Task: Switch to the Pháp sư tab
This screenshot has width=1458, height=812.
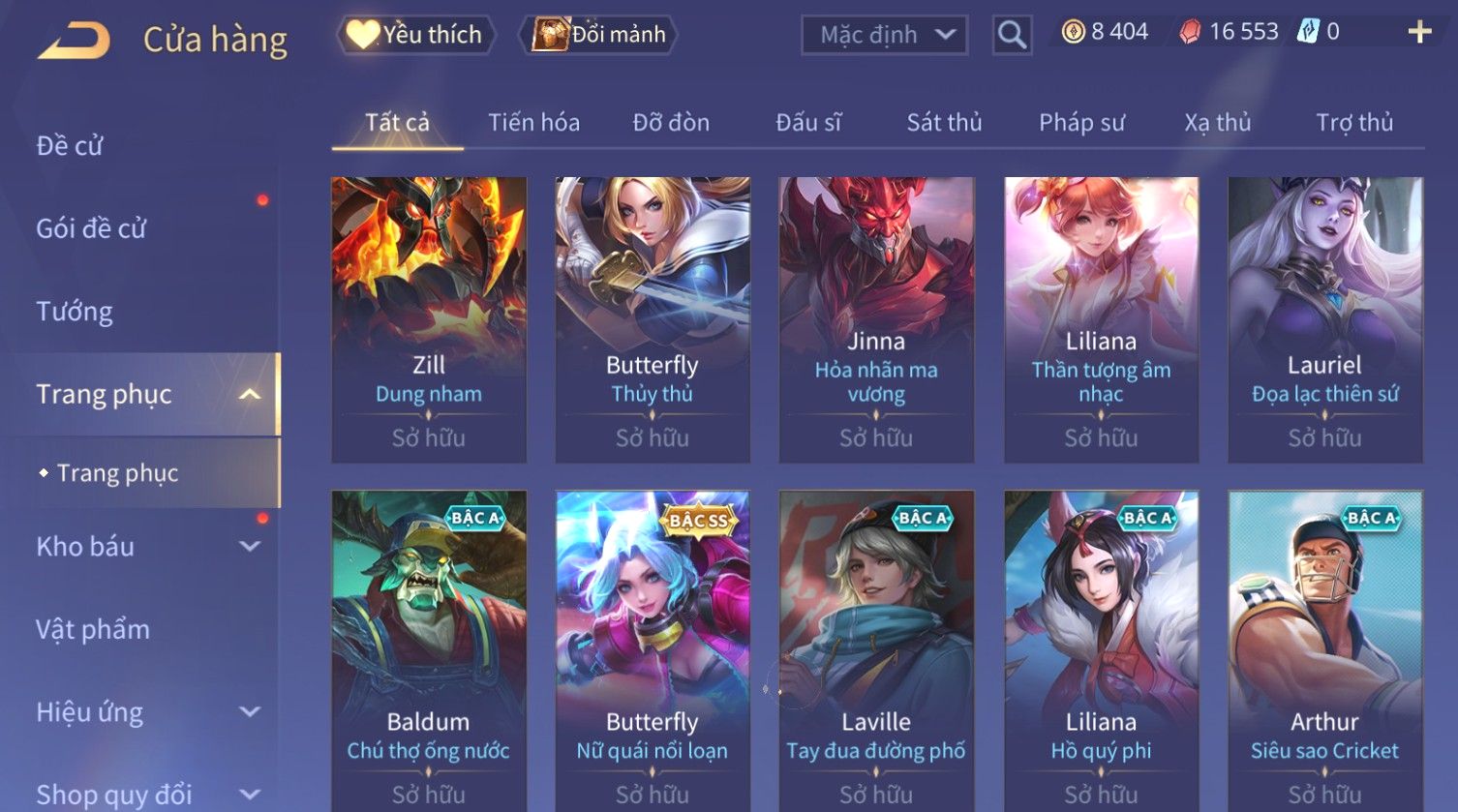Action: point(1081,123)
